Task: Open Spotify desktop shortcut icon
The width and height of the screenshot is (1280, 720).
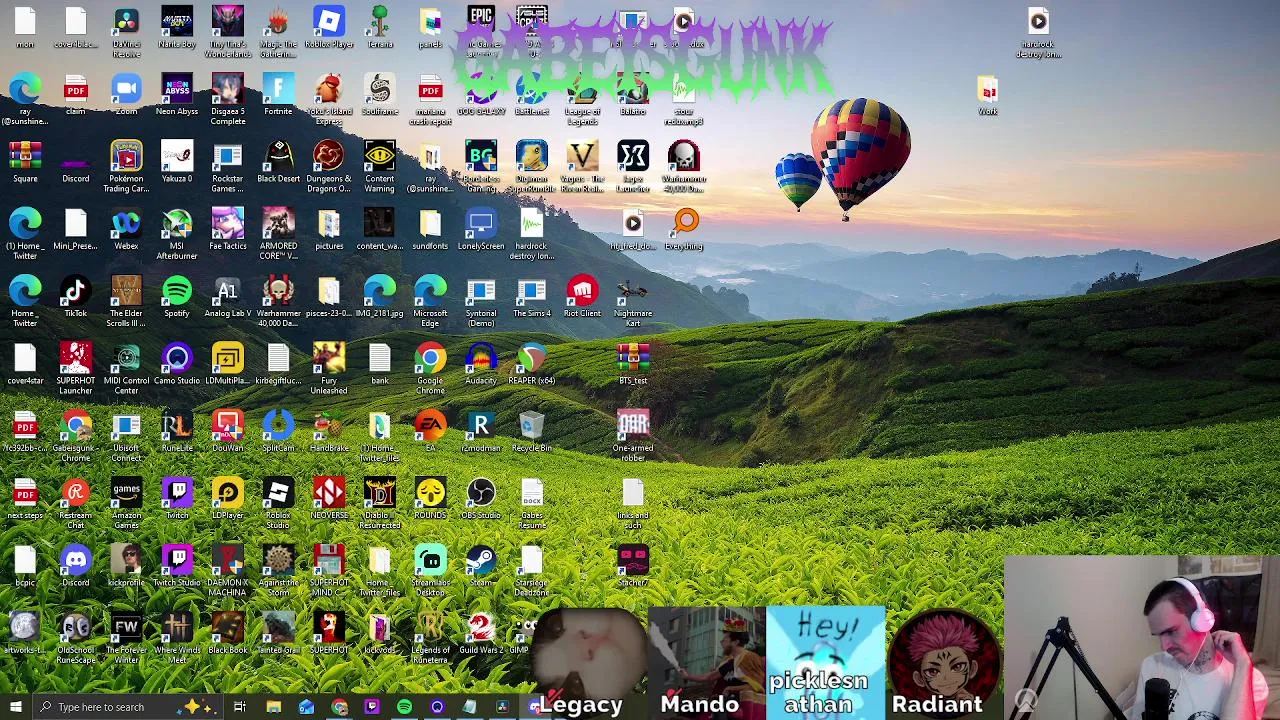Action: click(177, 297)
